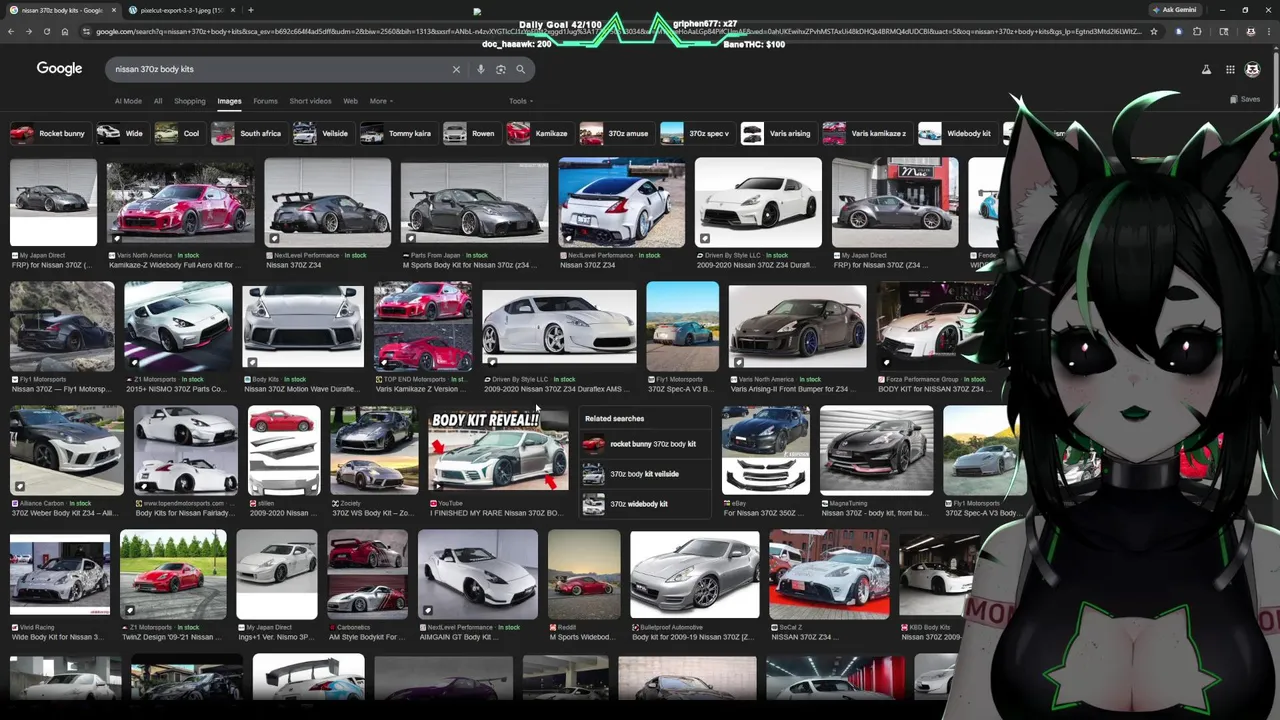This screenshot has height=720, width=1280.
Task: Switch to the All results tab
Action: pos(158,101)
